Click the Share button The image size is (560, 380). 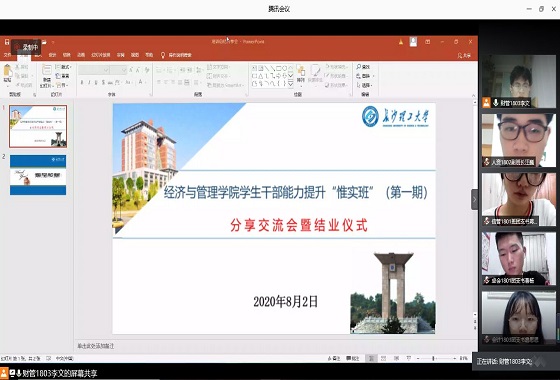(x=464, y=55)
